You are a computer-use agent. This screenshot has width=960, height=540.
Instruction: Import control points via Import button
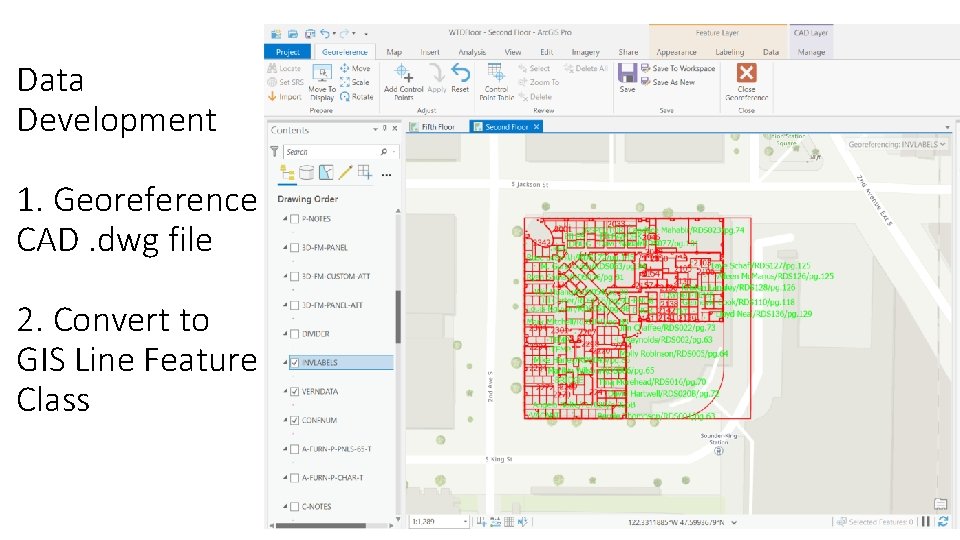click(285, 97)
